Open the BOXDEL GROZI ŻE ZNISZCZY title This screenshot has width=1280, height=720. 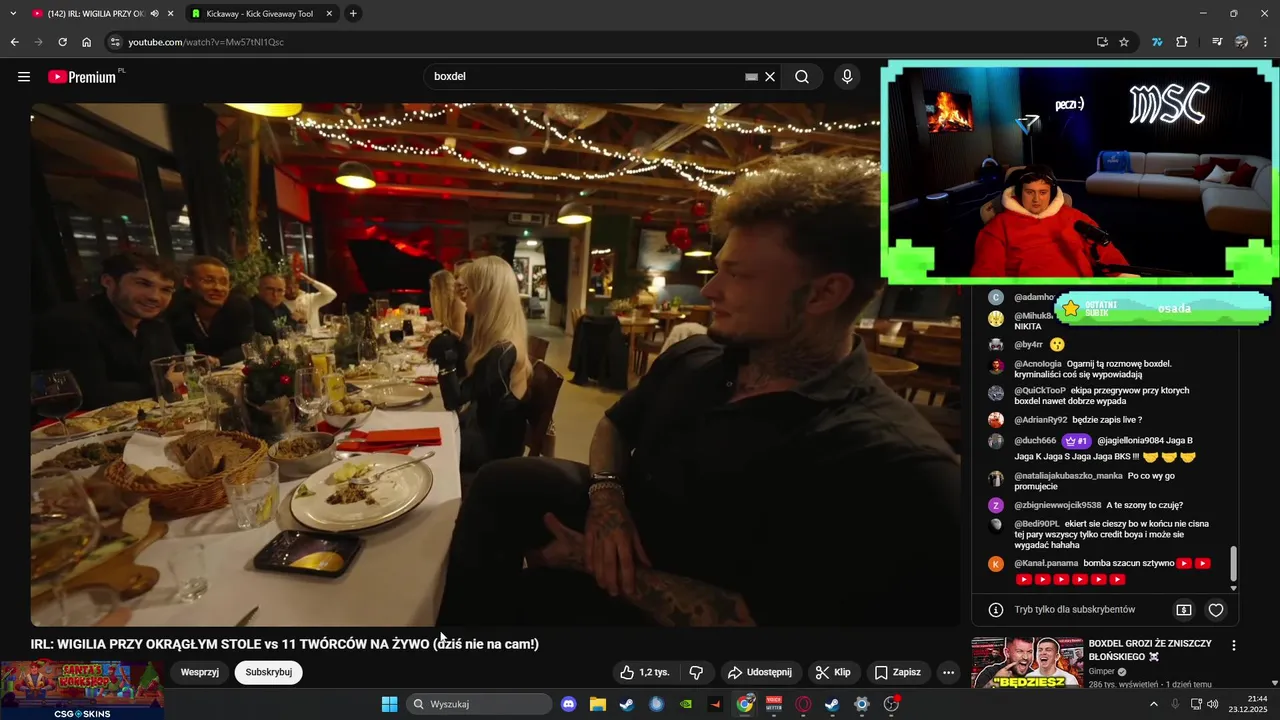click(1150, 650)
